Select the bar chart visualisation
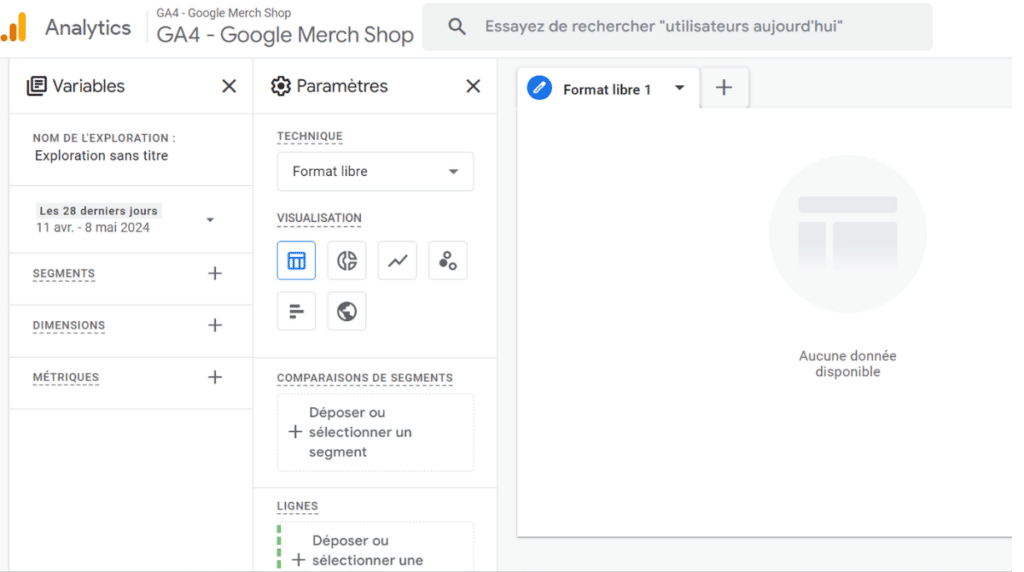This screenshot has width=1024, height=572. pos(296,311)
